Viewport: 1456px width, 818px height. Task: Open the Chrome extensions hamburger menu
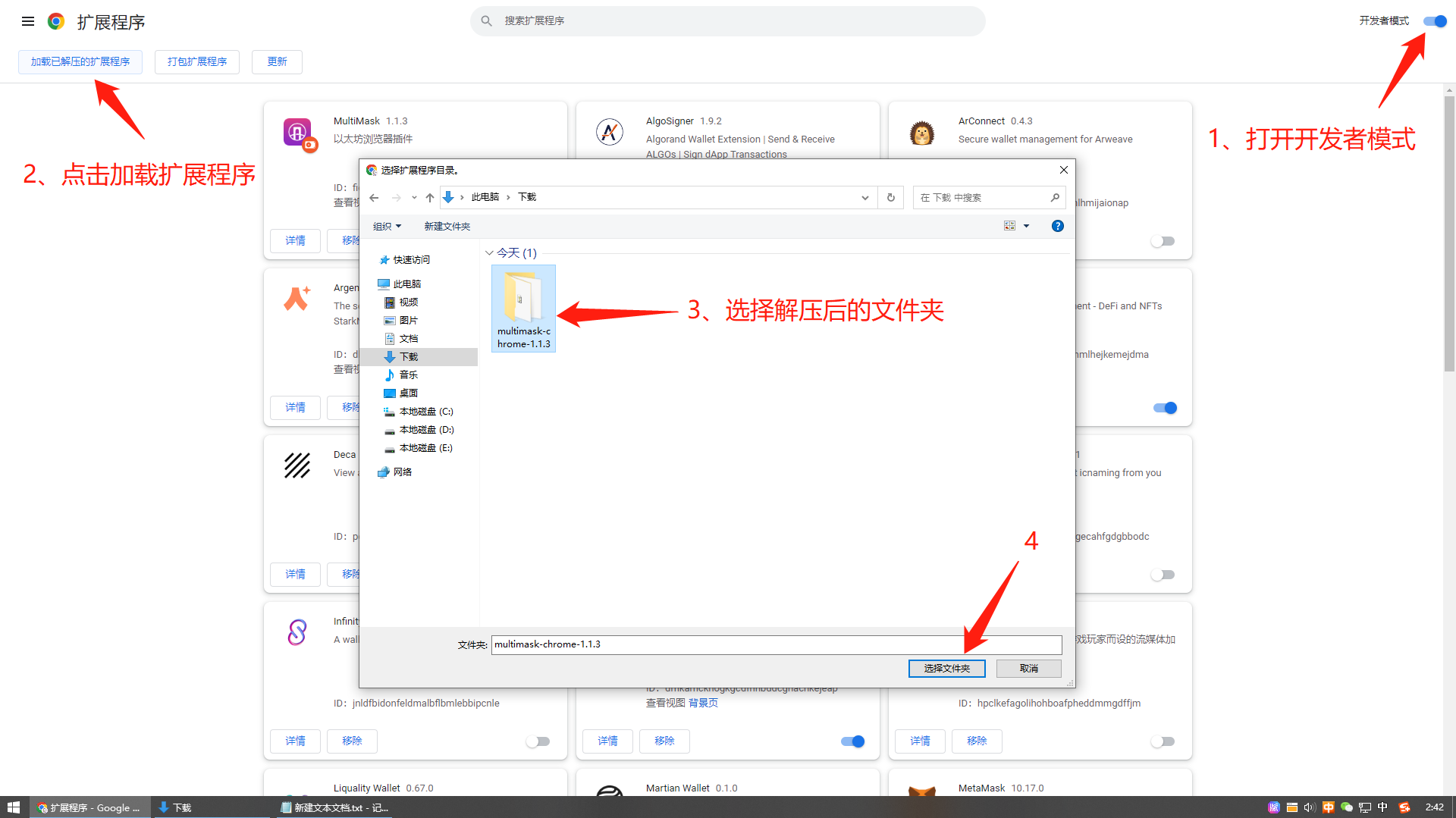point(28,21)
